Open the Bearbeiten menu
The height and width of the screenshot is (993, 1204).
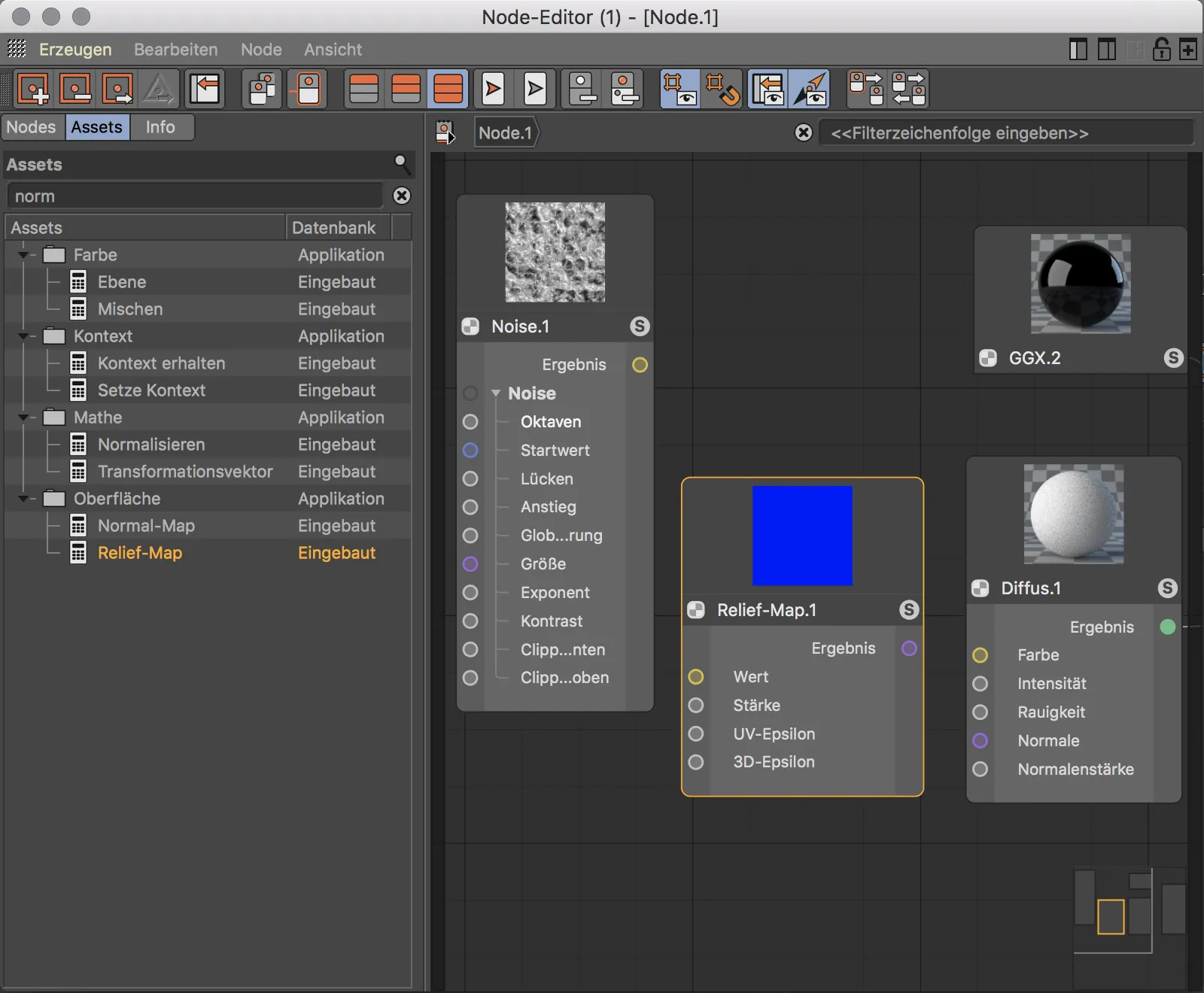coord(176,50)
